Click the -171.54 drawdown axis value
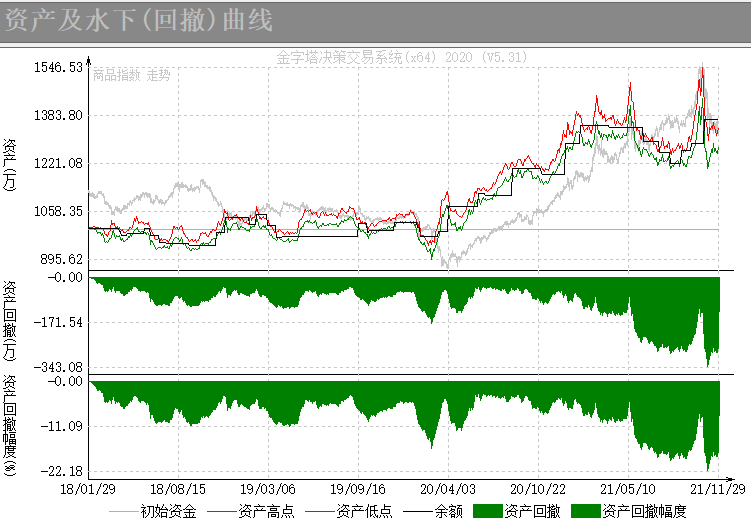The image size is (751, 526). [x=58, y=322]
